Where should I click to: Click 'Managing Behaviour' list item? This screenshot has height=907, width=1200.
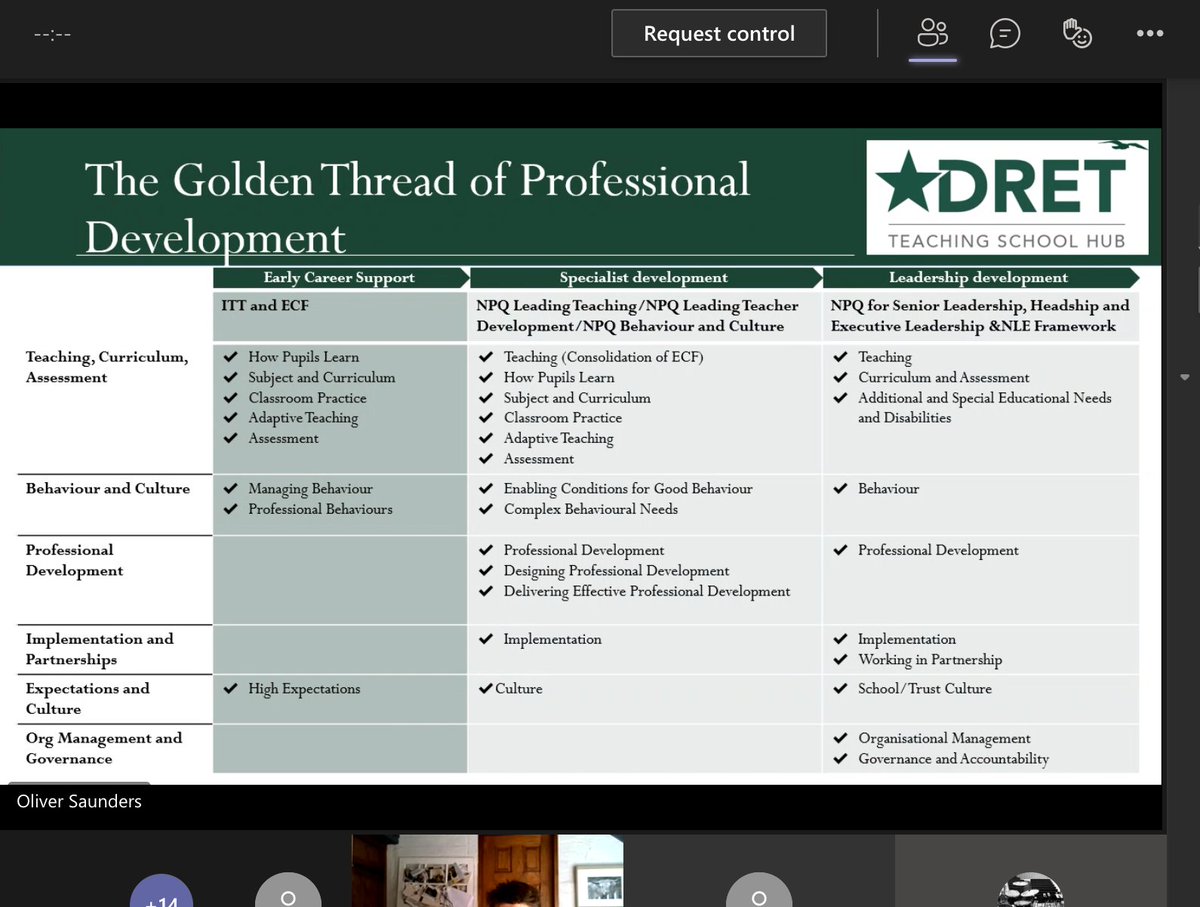coord(310,488)
